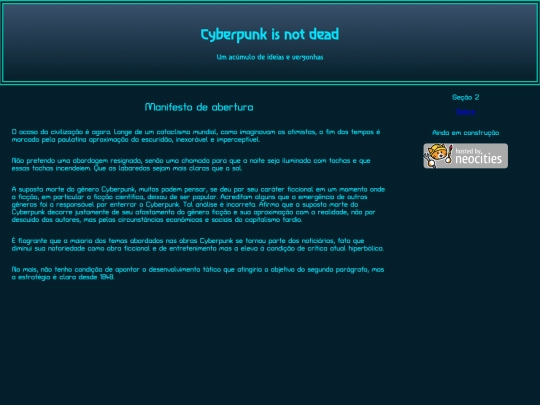Click the Ainda em construção text

(x=465, y=133)
